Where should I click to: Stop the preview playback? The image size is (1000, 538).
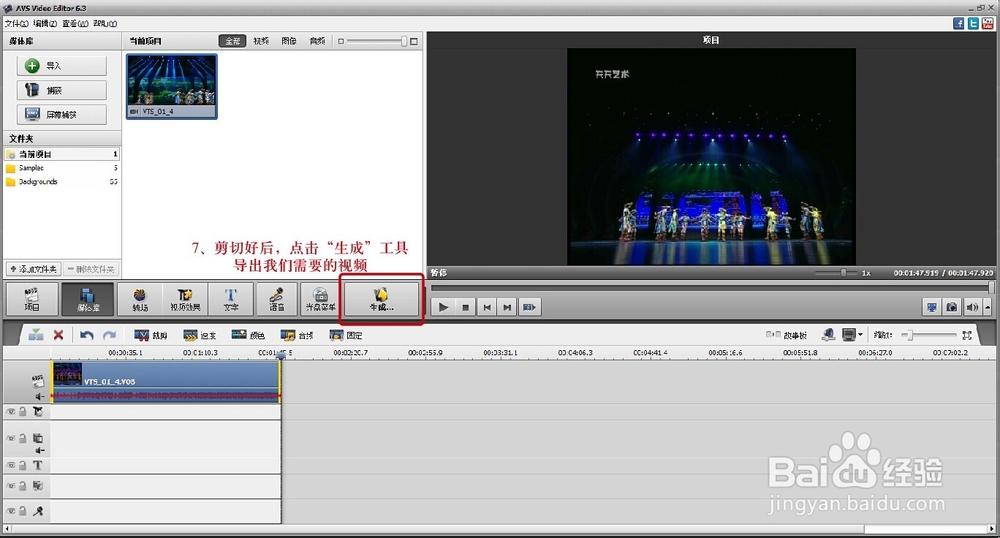click(x=466, y=307)
